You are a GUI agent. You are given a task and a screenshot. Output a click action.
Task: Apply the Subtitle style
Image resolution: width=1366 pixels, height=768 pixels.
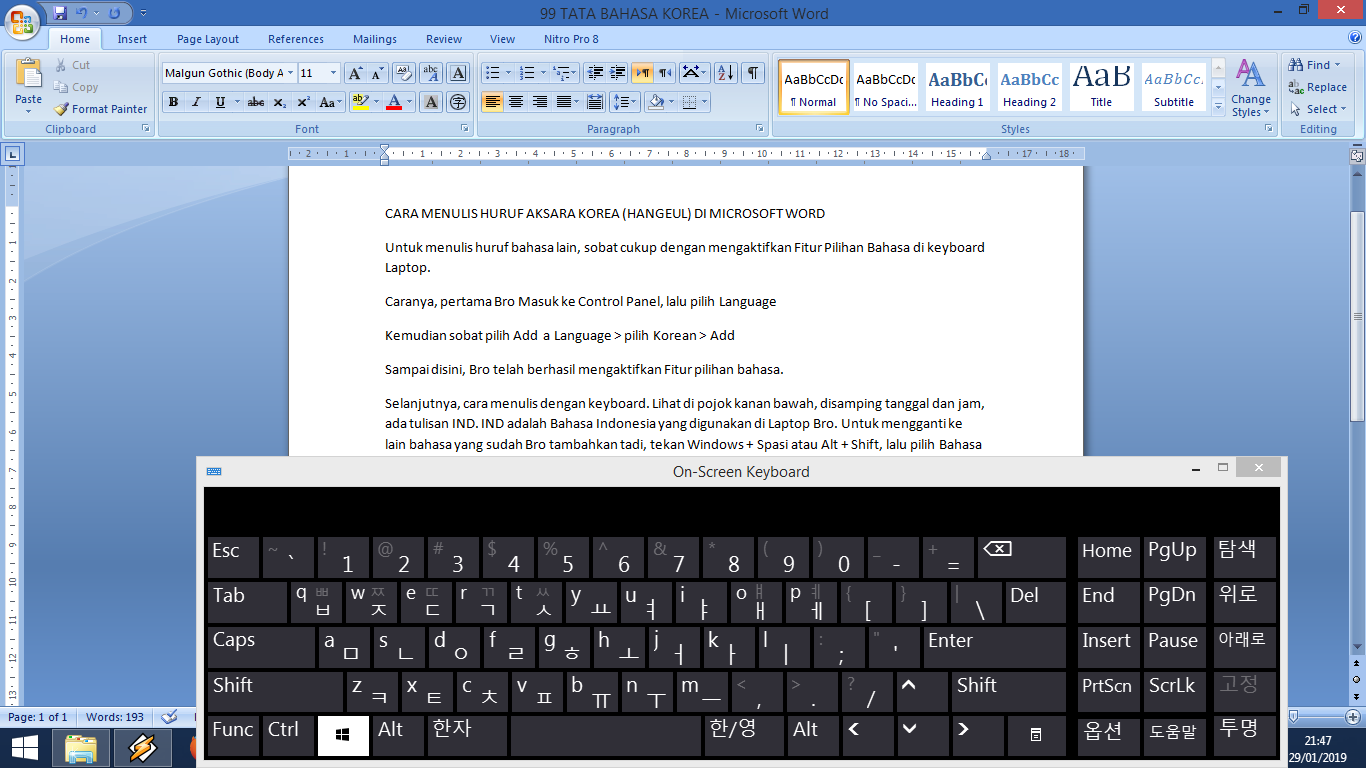1174,87
